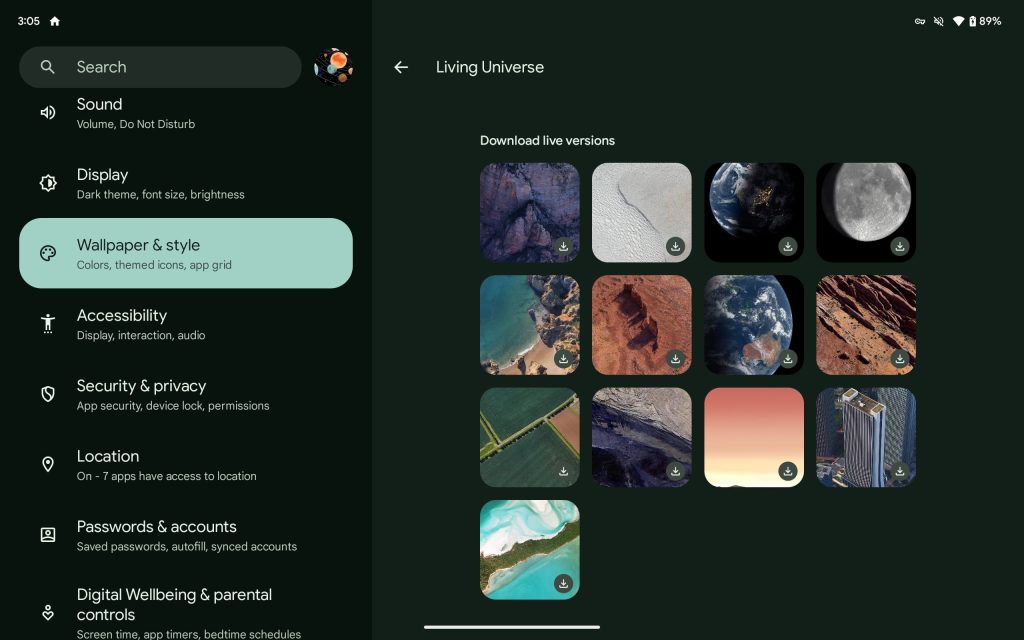Tap the home icon in status bar
The width and height of the screenshot is (1024, 640).
coord(54,21)
